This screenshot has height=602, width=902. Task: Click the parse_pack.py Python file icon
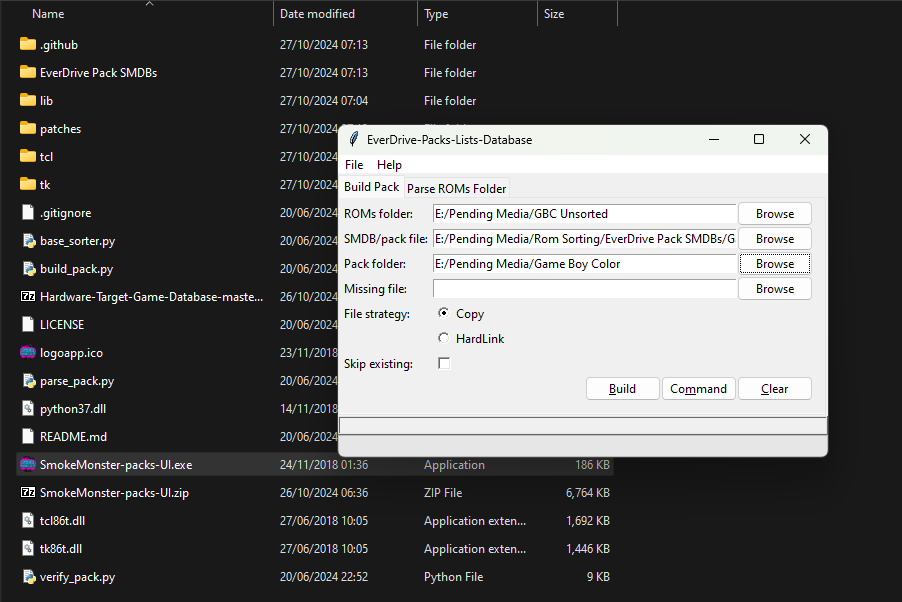(28, 380)
